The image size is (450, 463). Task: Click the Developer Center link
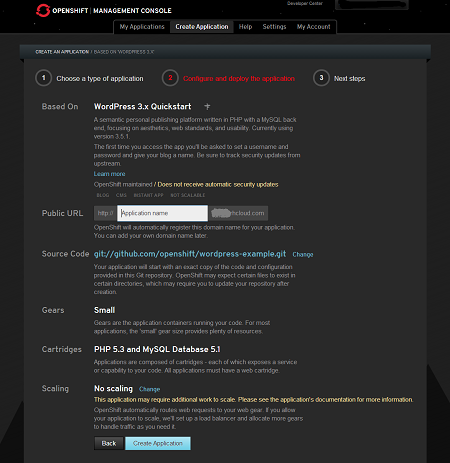[x=305, y=3]
